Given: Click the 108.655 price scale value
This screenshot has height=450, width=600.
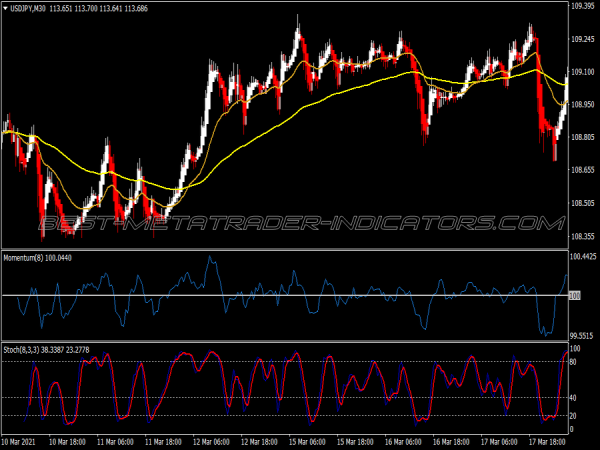Looking at the screenshot, I should pyautogui.click(x=583, y=170).
